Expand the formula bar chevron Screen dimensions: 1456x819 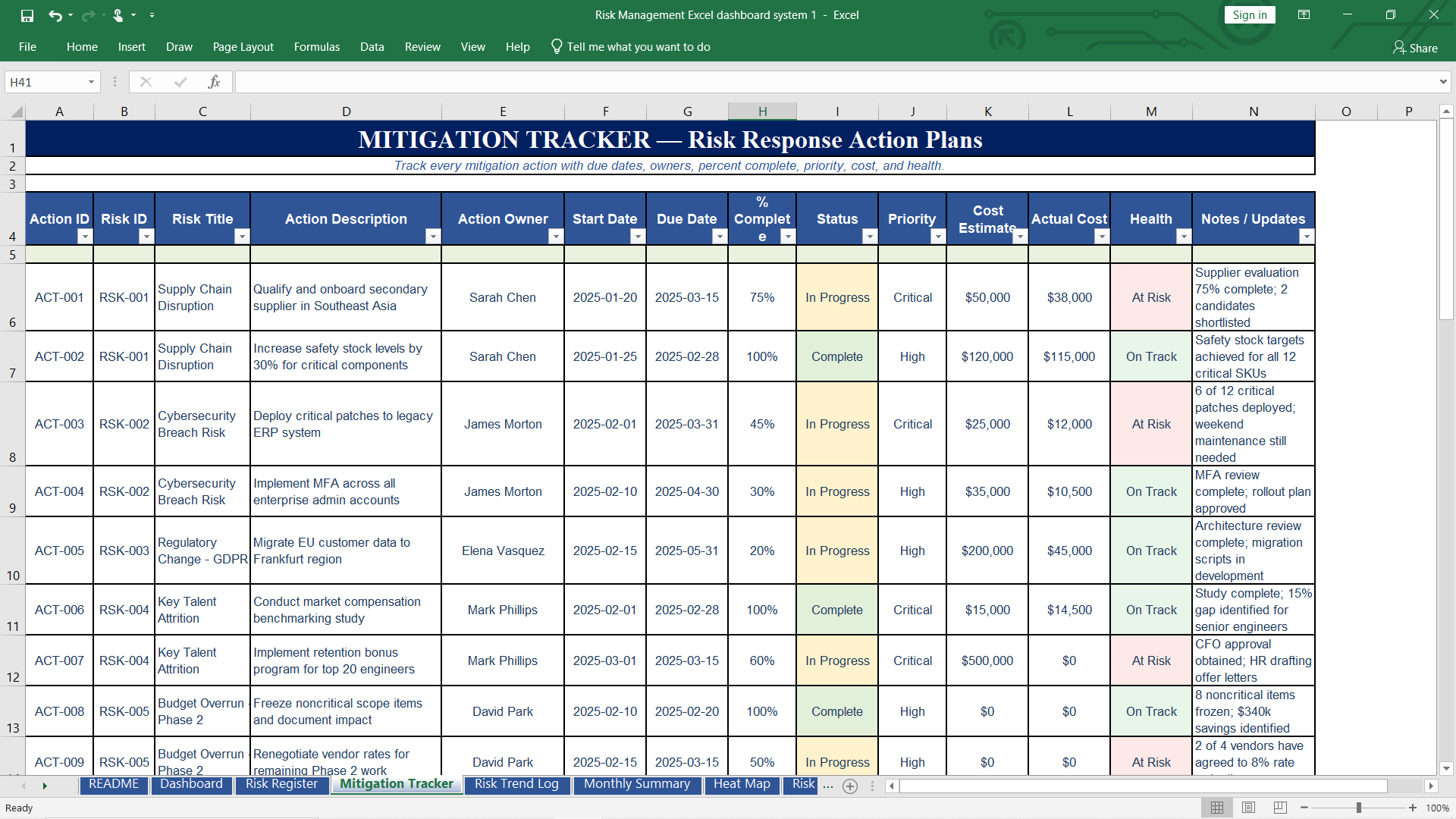1443,82
